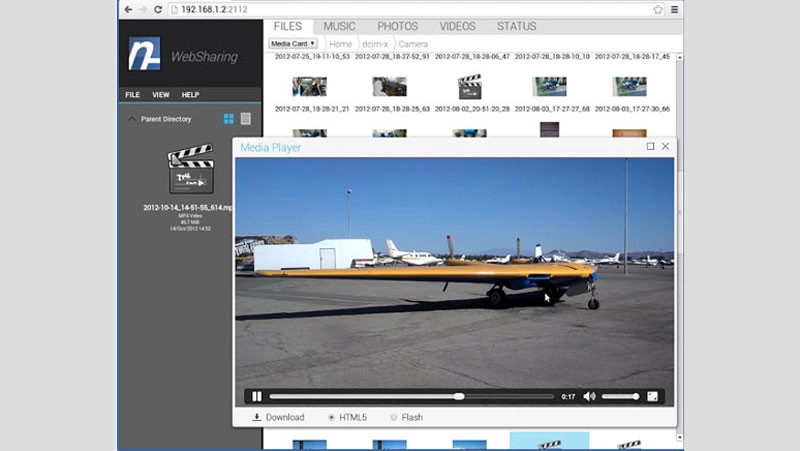Switch to grid view in sidebar
Image resolution: width=800 pixels, height=451 pixels.
(228, 119)
